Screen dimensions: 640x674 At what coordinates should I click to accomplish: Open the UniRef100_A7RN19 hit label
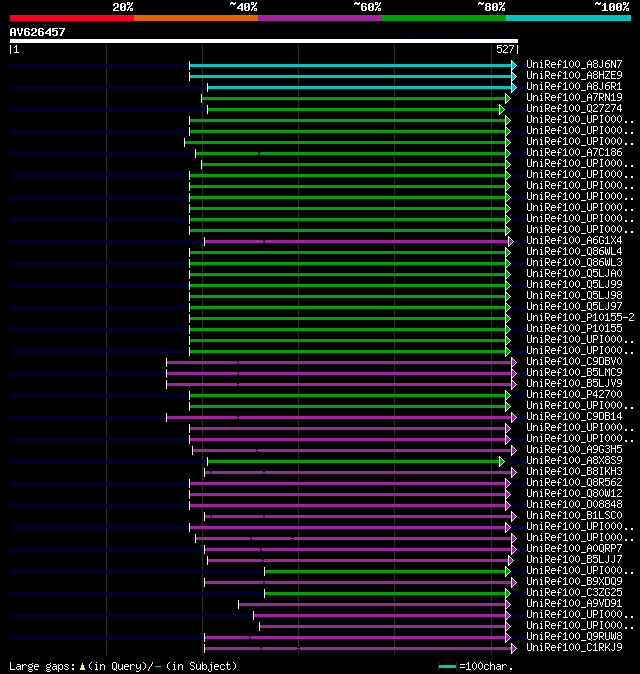[x=574, y=98]
